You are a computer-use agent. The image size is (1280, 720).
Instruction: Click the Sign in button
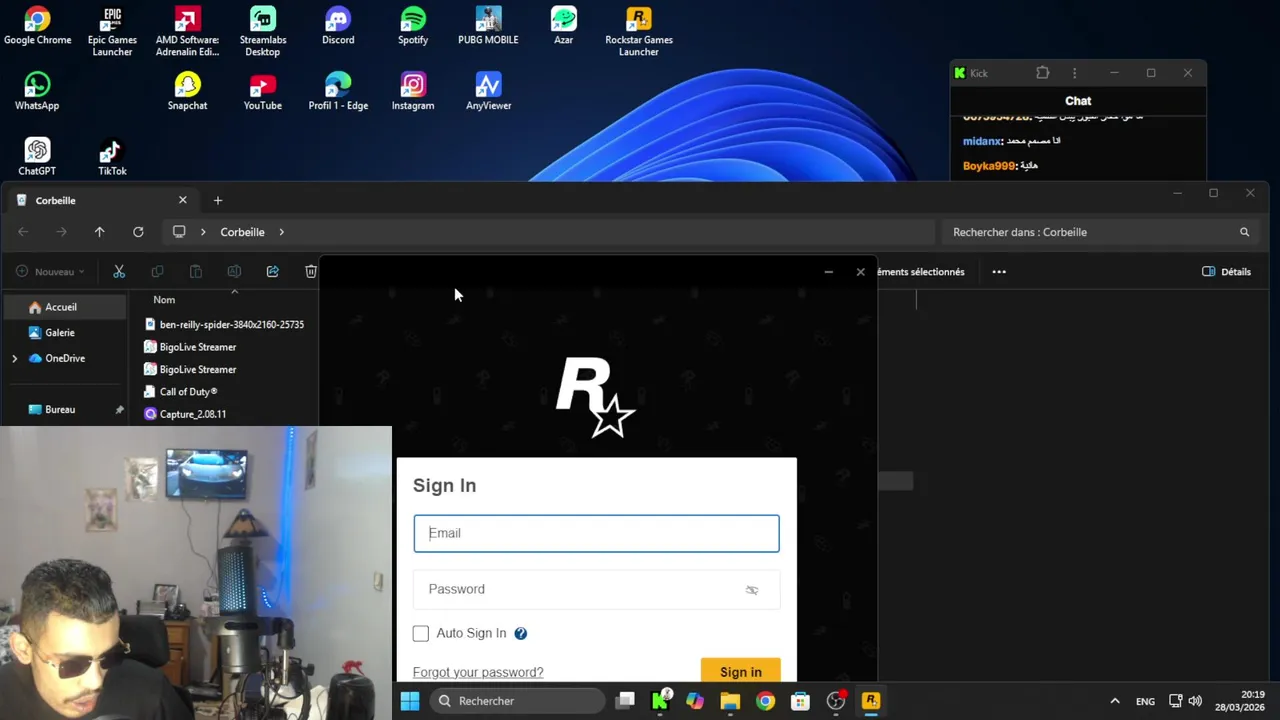click(x=741, y=671)
